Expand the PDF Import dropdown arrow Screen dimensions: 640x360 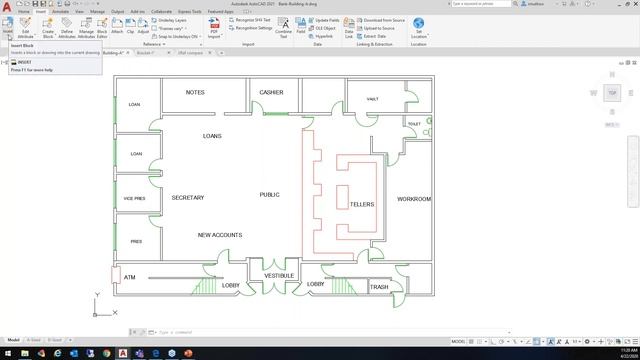222,36
